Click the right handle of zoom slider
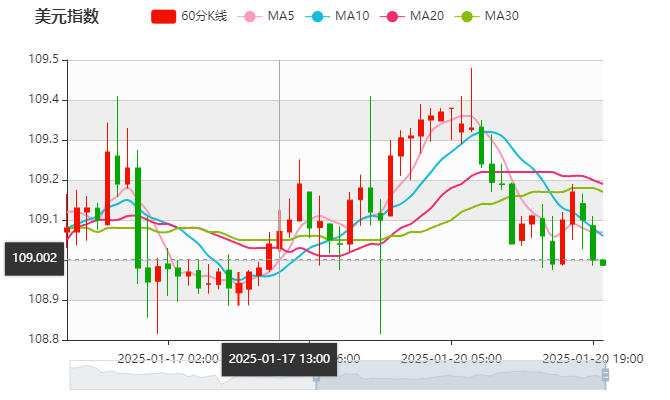This screenshot has width=670, height=400. coord(606,375)
